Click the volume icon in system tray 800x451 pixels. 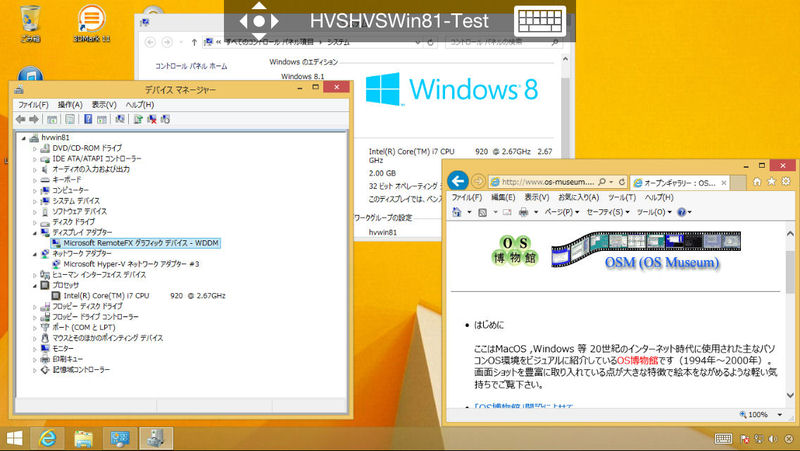(772, 439)
